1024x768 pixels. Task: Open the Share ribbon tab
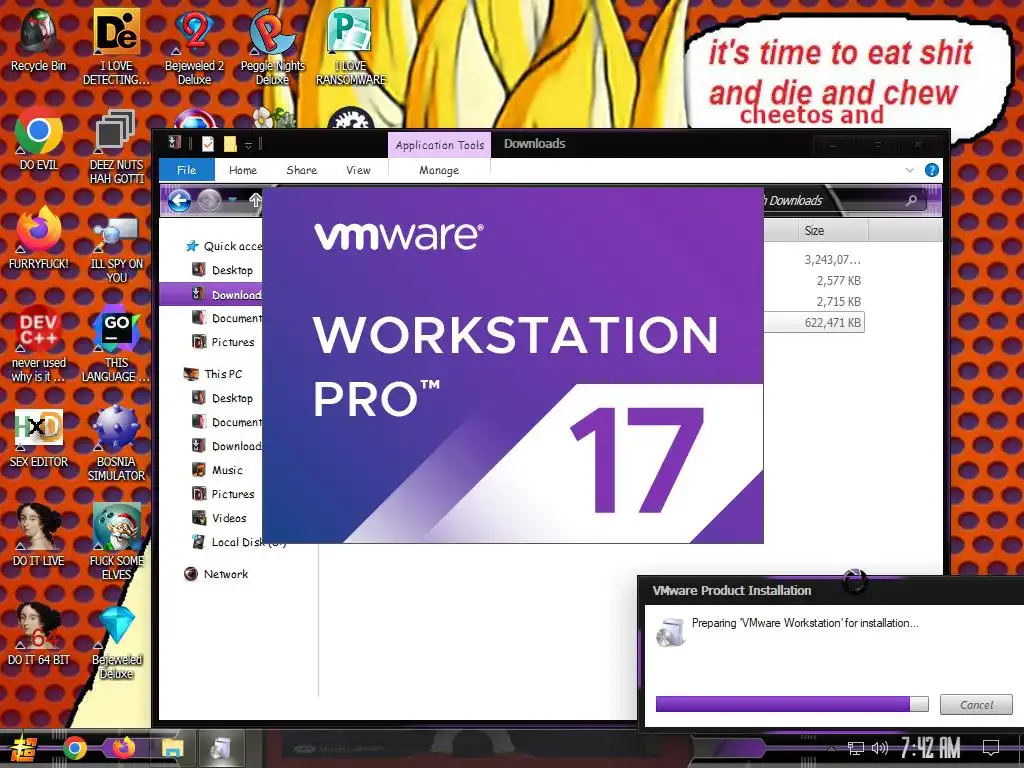pyautogui.click(x=302, y=170)
